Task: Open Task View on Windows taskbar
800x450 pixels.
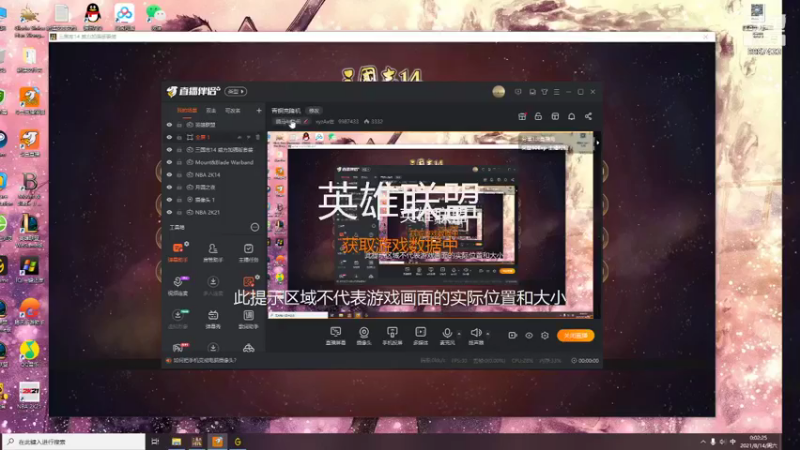Action: coord(155,441)
